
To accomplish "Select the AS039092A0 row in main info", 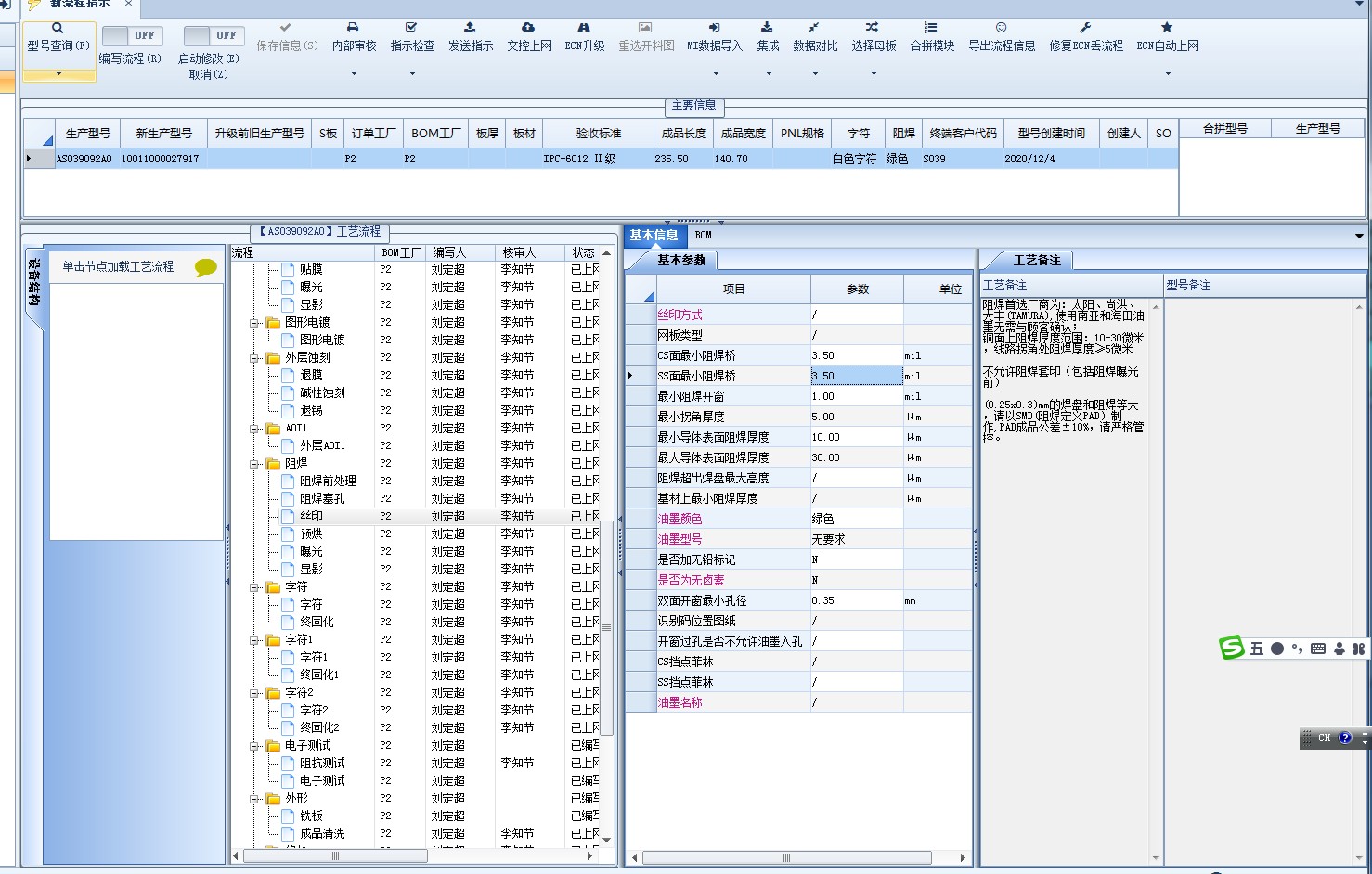I will (x=601, y=159).
